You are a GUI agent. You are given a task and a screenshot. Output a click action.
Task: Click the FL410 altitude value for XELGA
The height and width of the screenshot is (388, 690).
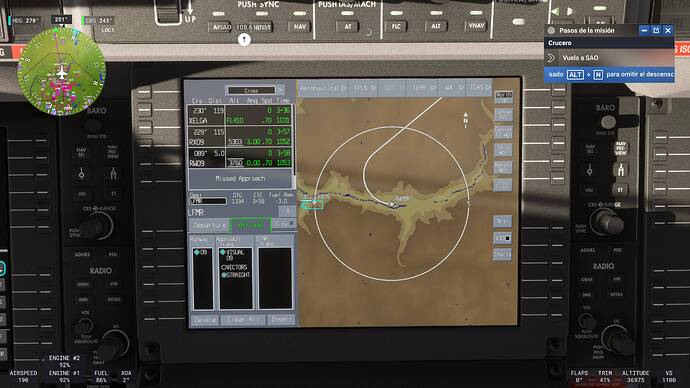coord(235,121)
